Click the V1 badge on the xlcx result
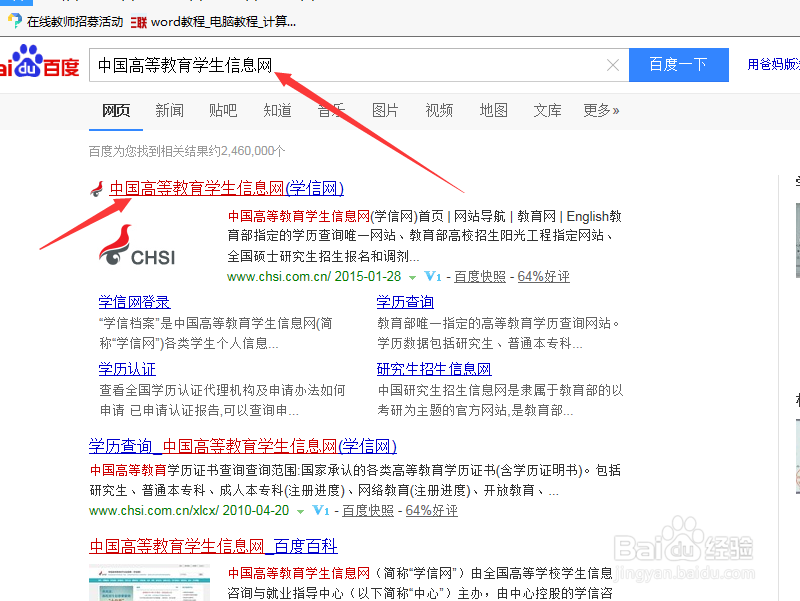Screen dimensions: 800x601 (x=320, y=511)
